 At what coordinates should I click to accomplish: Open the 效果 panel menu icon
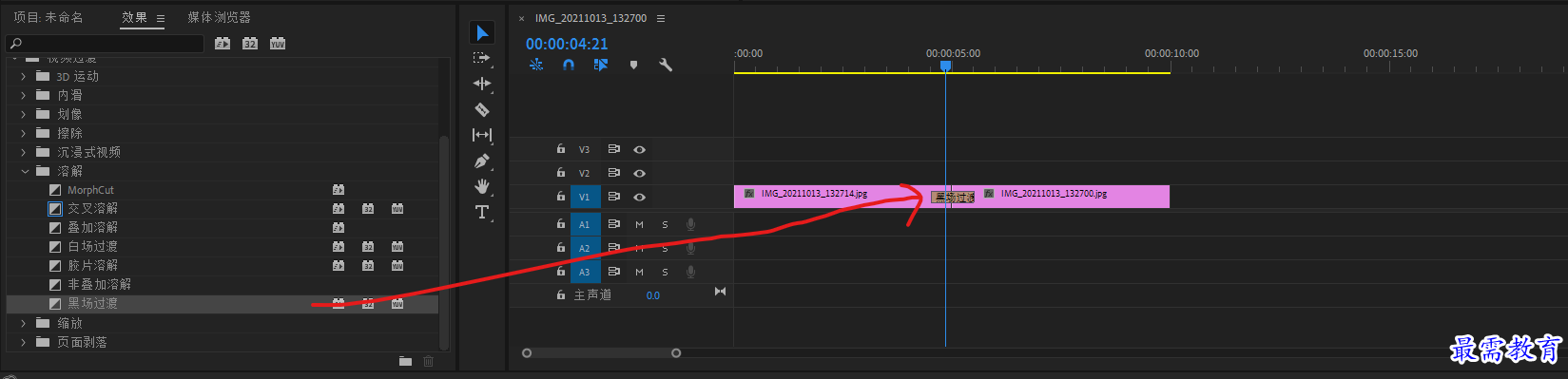161,18
